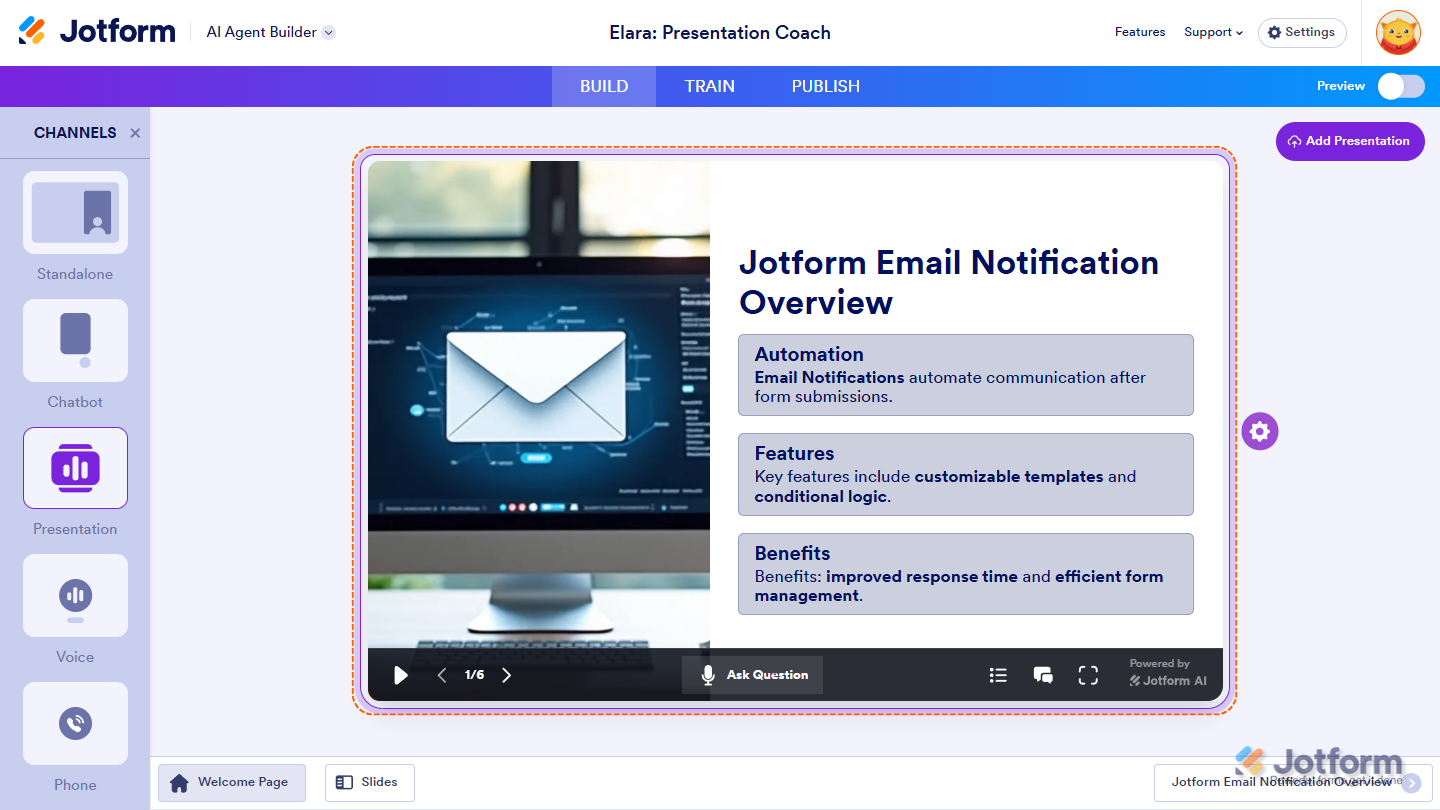Image resolution: width=1440 pixels, height=810 pixels.
Task: Click the Add Presentation button
Action: tap(1350, 141)
